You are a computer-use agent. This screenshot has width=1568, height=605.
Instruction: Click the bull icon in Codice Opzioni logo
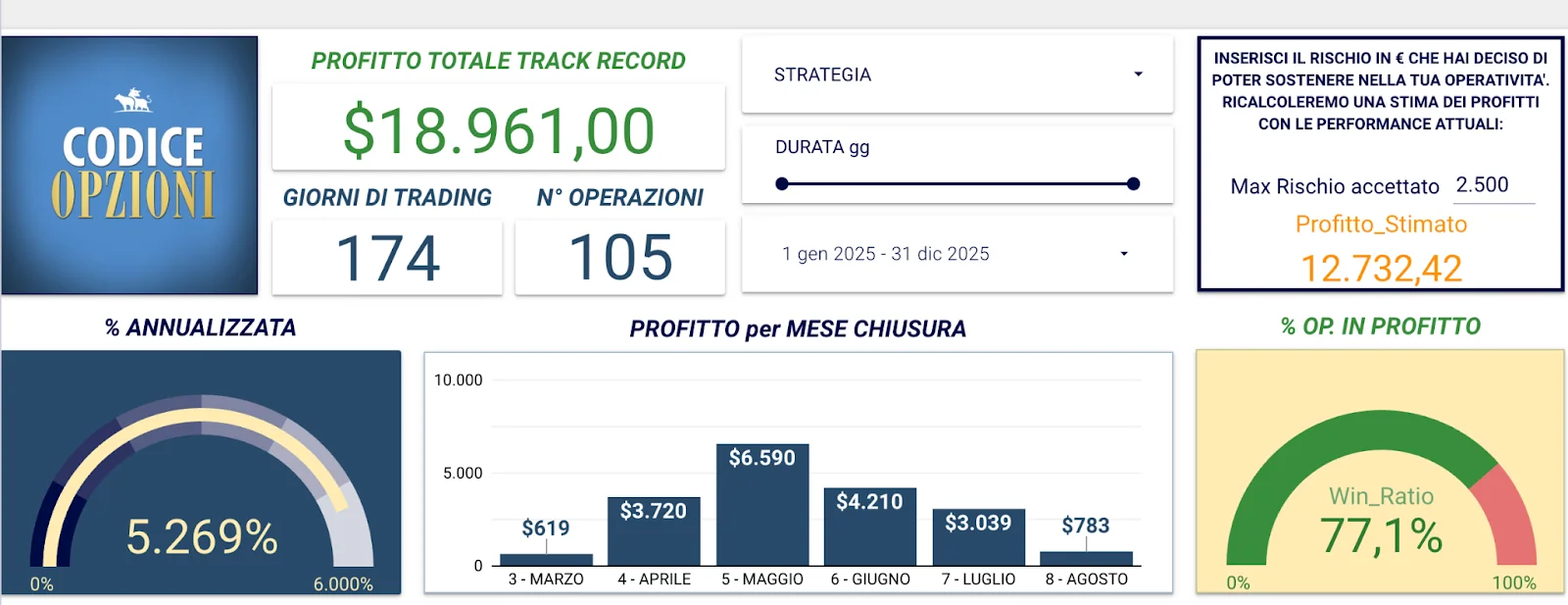point(132,100)
